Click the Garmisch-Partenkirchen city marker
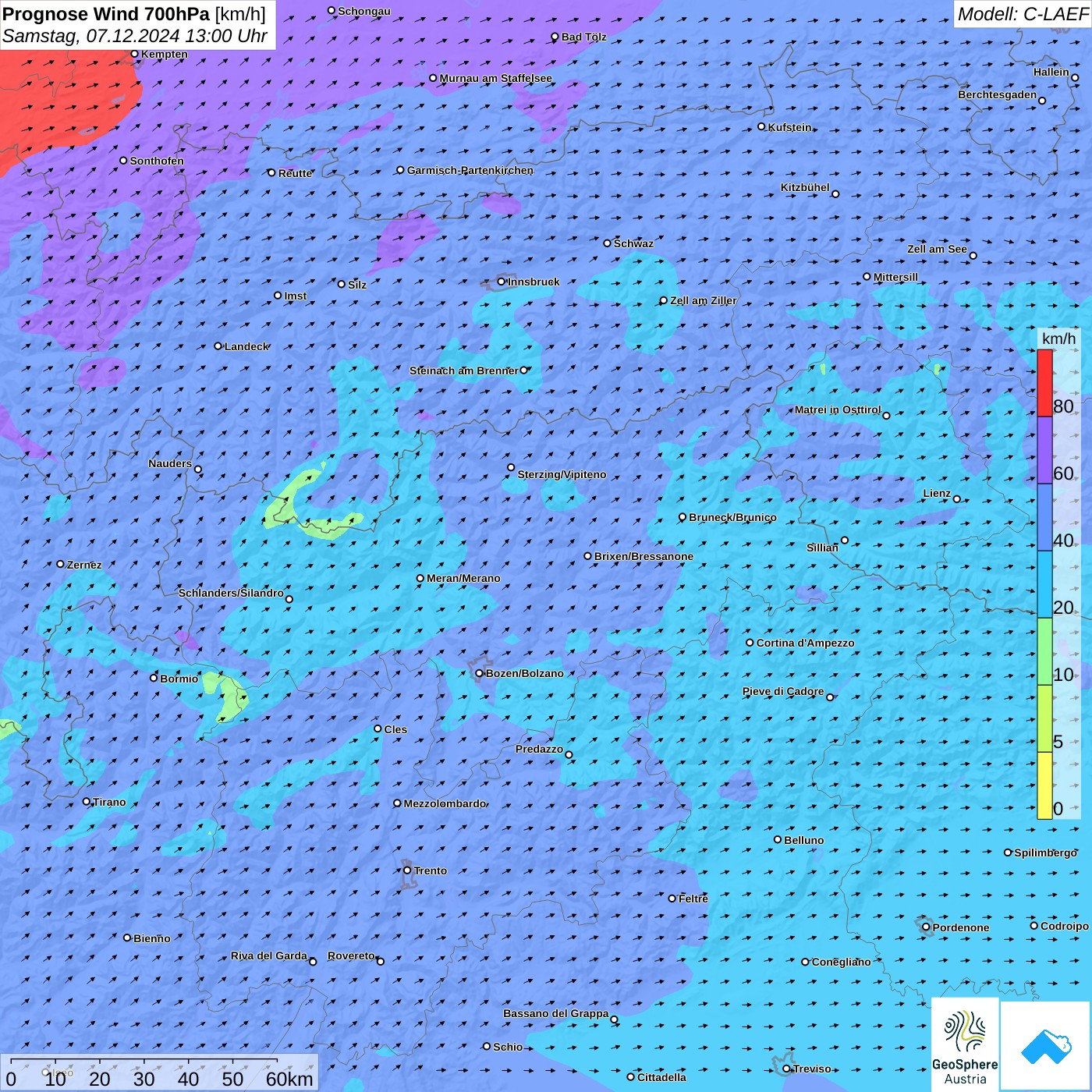The image size is (1092, 1092). coord(401,170)
